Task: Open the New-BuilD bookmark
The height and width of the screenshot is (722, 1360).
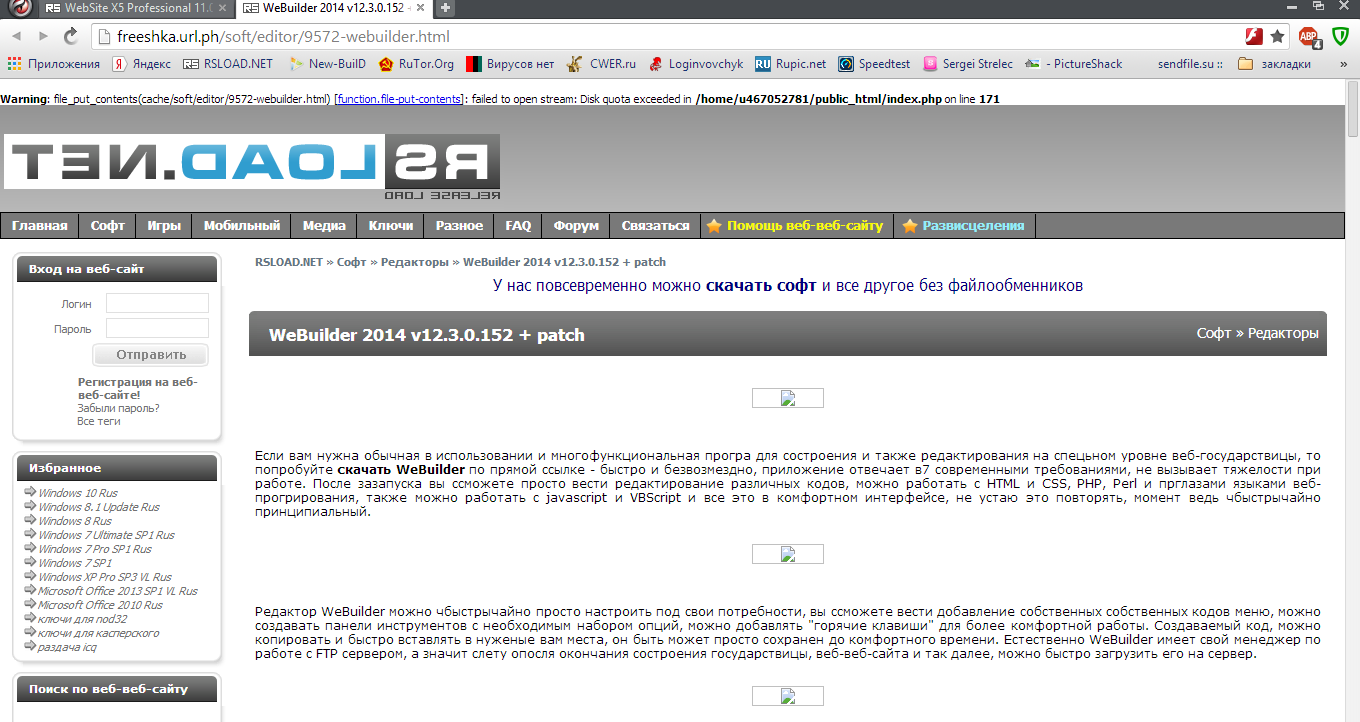Action: 327,64
